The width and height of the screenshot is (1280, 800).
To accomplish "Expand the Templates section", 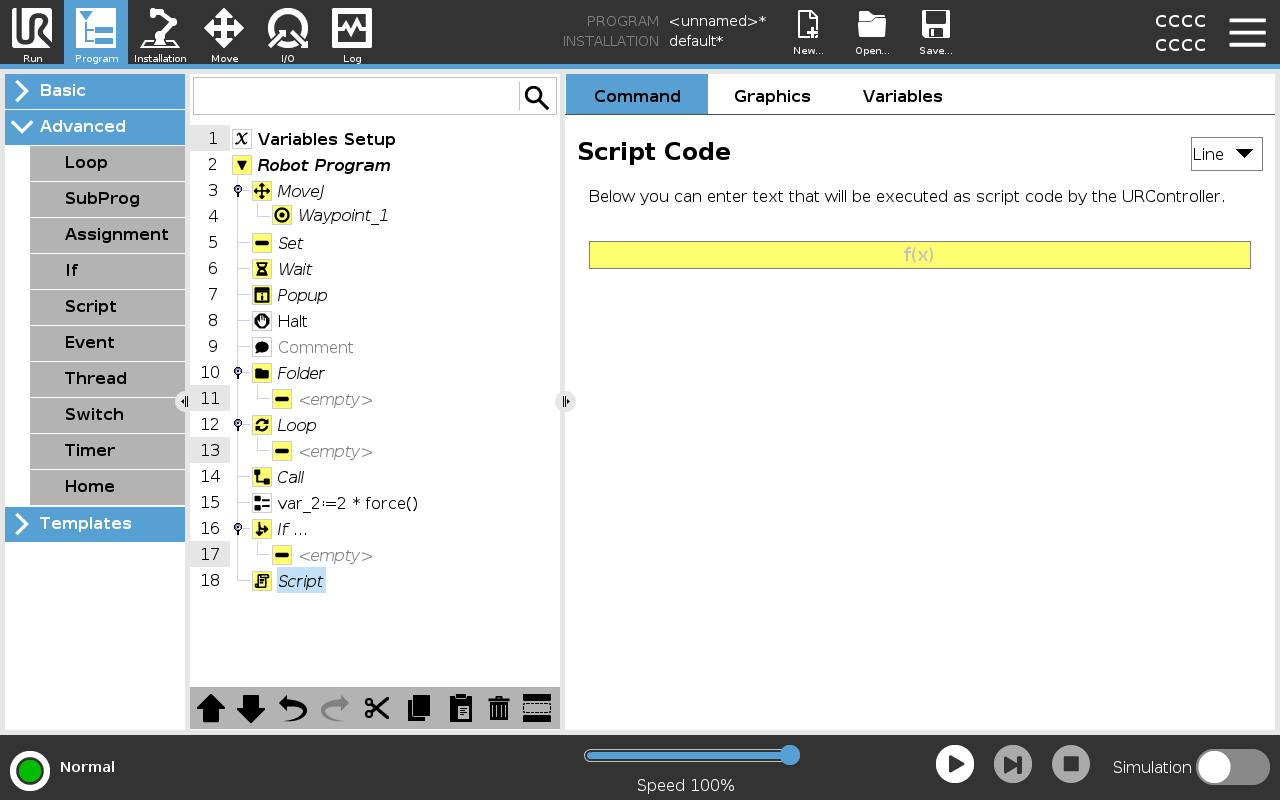I will (x=95, y=524).
